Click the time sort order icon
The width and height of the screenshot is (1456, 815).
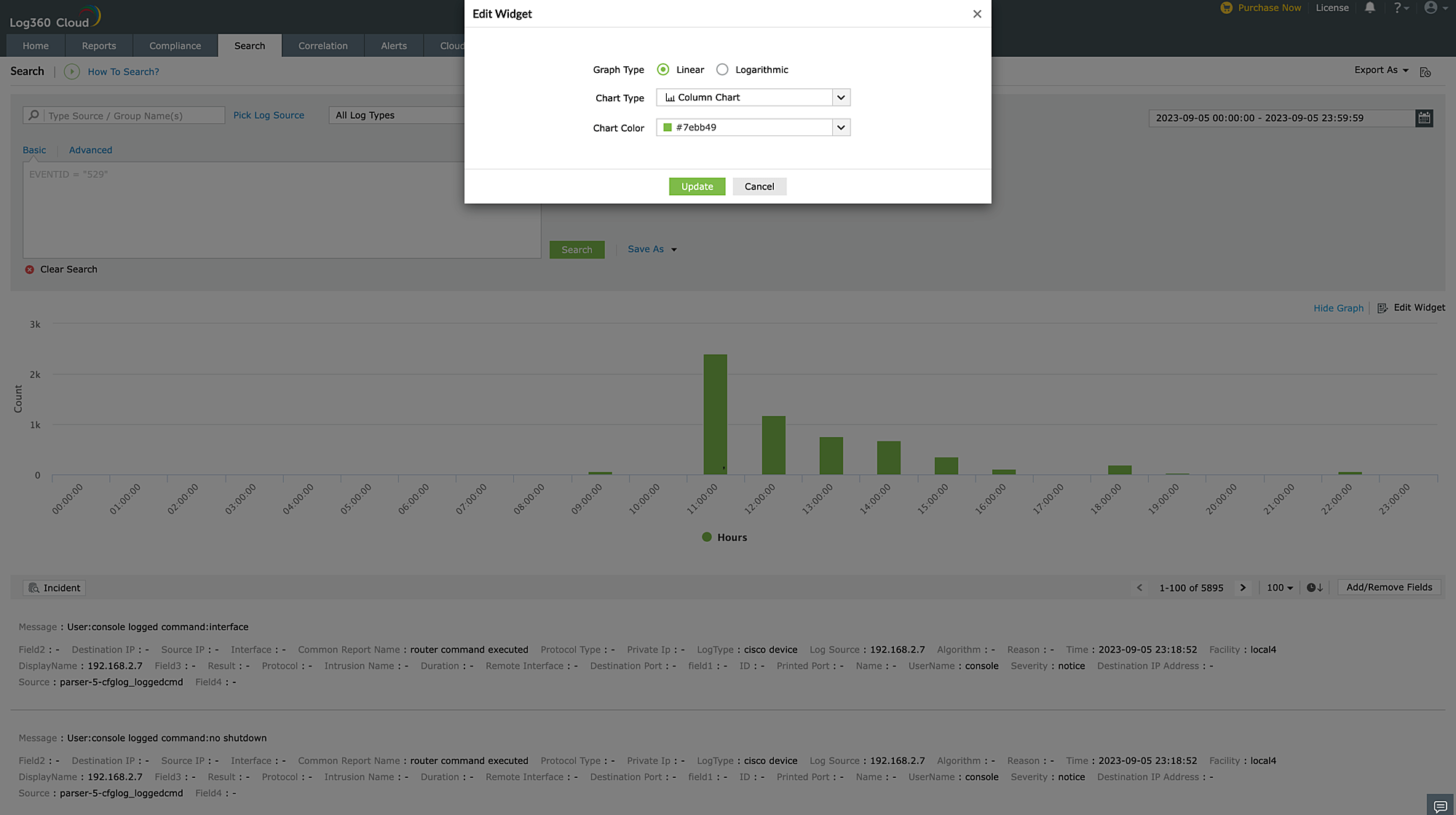pyautogui.click(x=1314, y=588)
